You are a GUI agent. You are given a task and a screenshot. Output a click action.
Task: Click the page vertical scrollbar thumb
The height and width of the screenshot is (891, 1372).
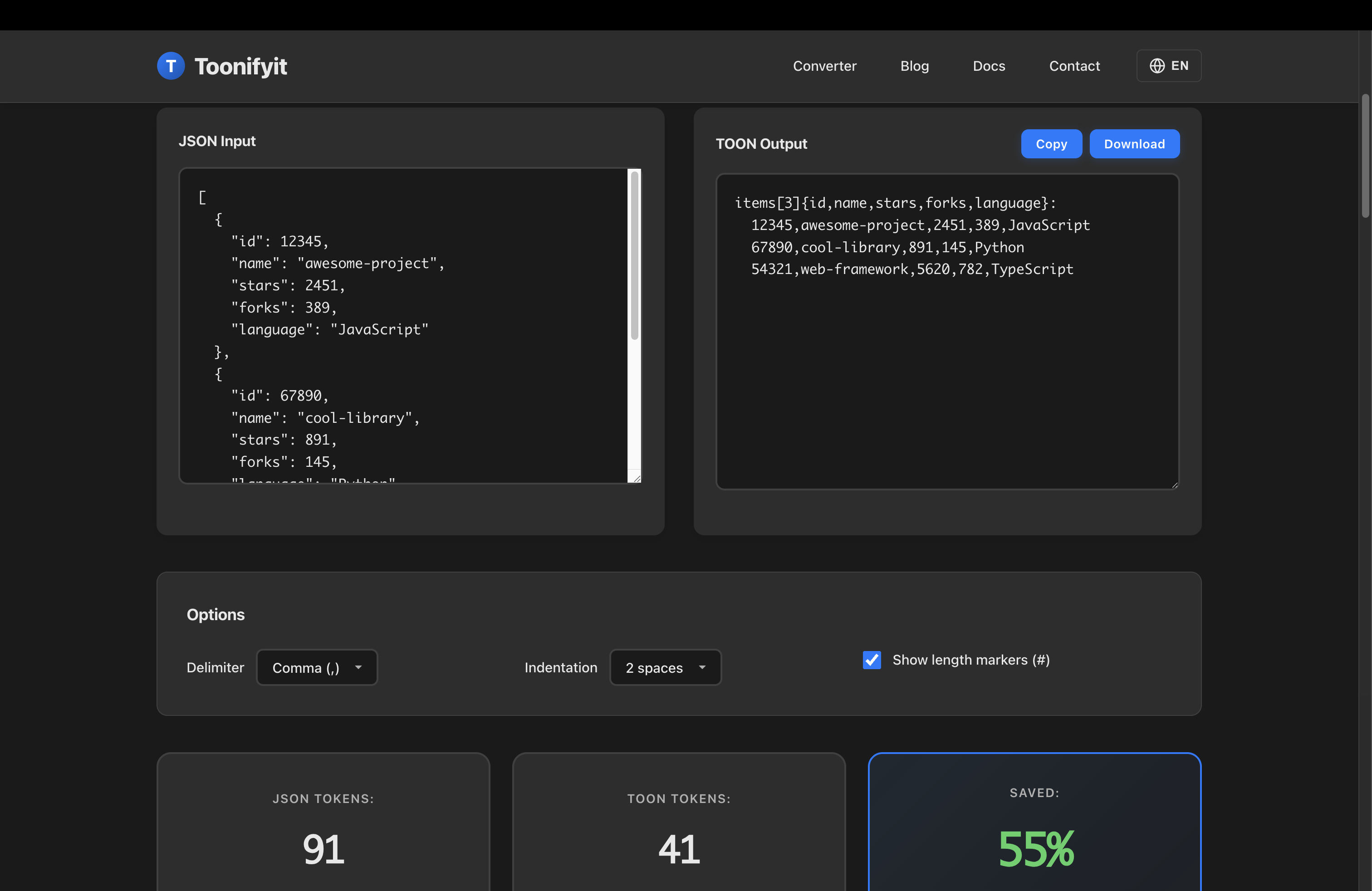(1364, 156)
